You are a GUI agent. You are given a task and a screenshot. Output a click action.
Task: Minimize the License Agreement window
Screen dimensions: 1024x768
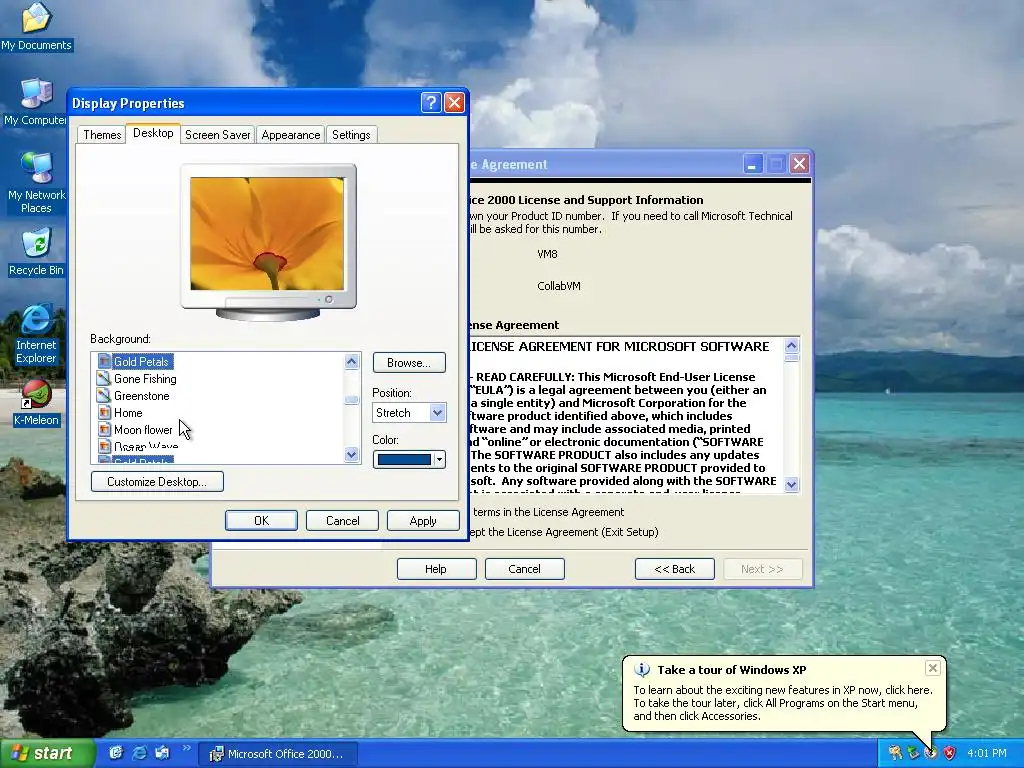pos(752,164)
